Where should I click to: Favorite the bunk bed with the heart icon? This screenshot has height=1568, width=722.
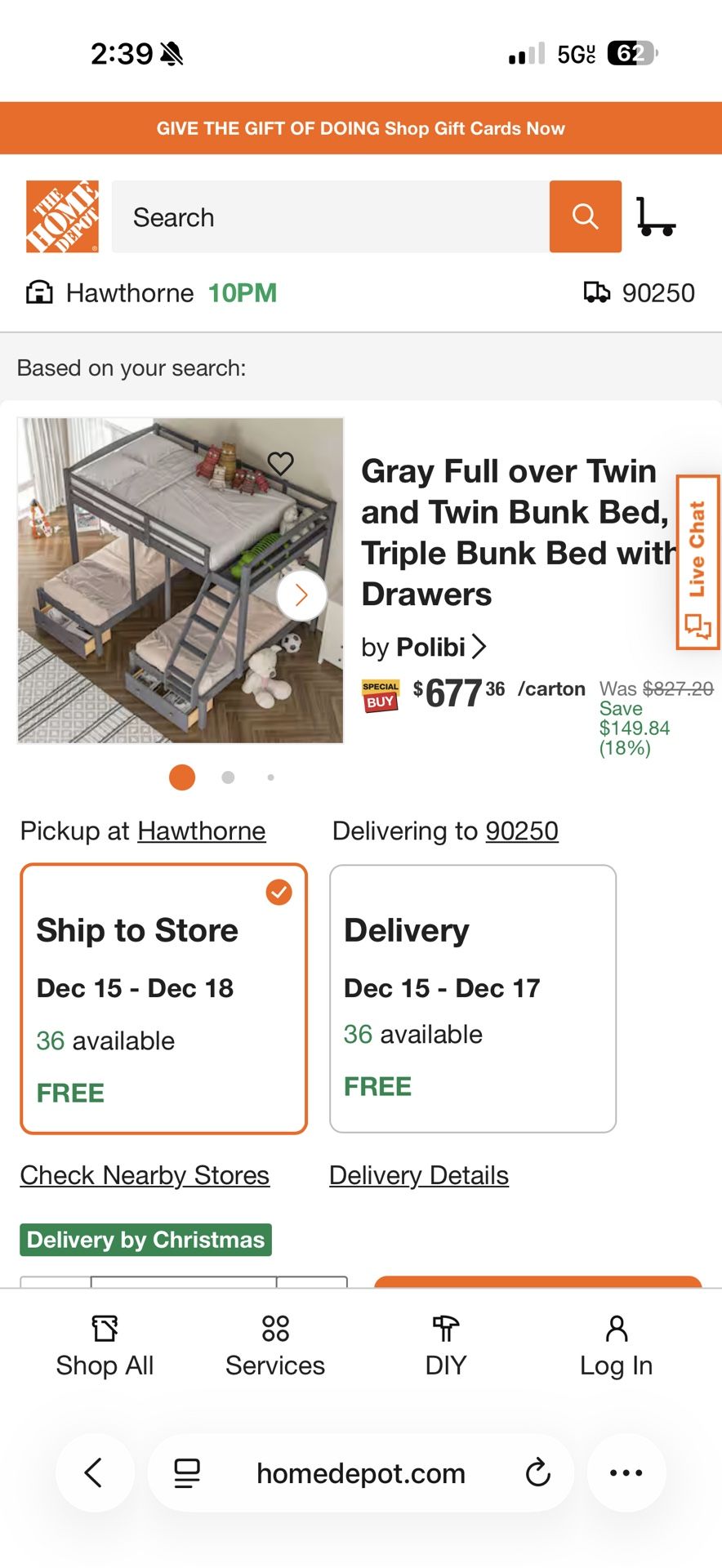281,464
